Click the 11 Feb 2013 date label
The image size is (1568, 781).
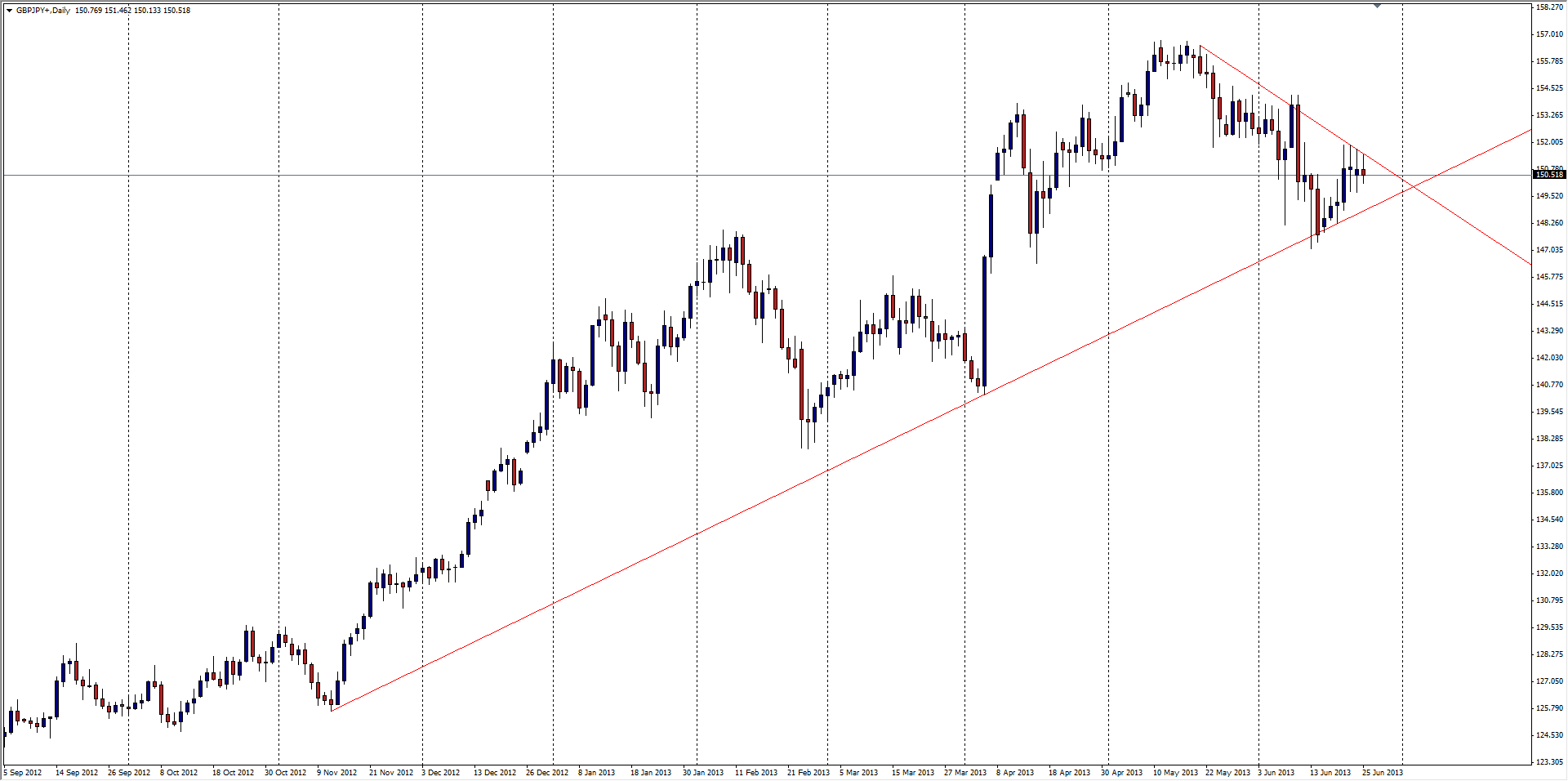756,773
